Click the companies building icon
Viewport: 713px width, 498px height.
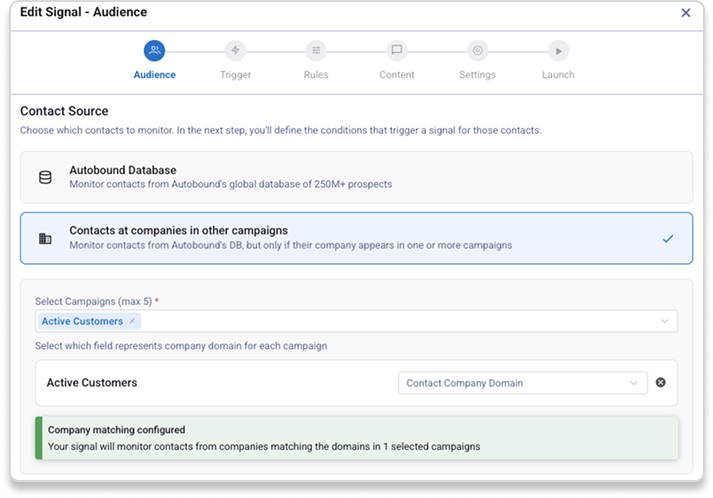coord(45,238)
